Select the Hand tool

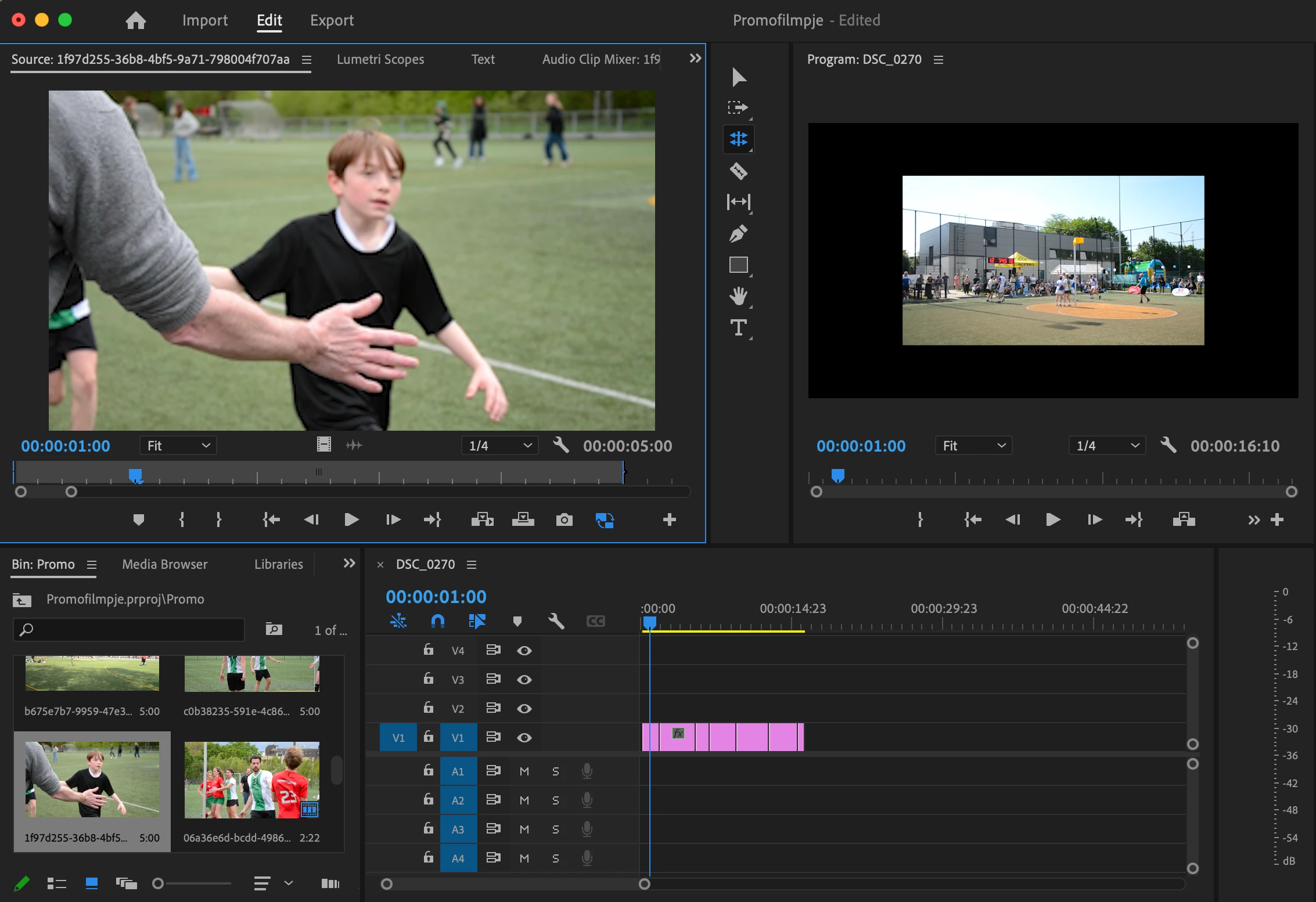point(738,296)
